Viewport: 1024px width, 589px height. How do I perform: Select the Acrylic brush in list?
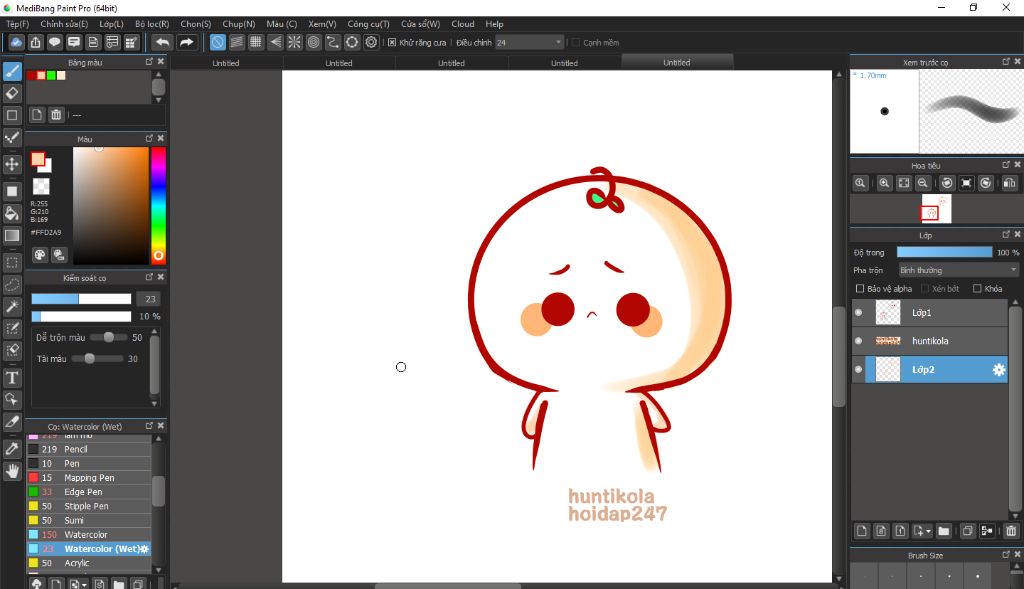89,563
